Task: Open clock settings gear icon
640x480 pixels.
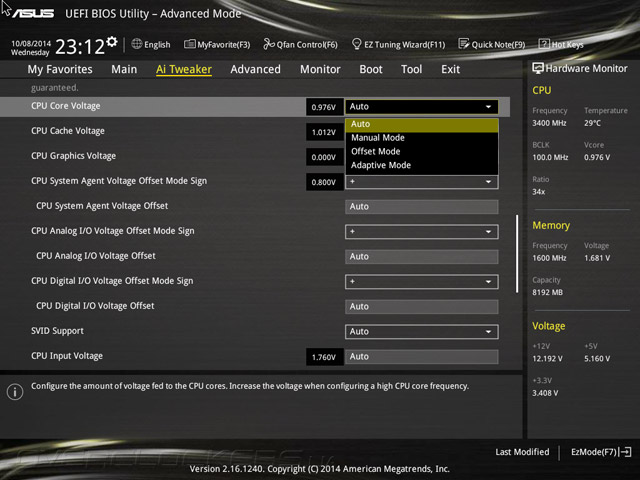Action: click(112, 42)
